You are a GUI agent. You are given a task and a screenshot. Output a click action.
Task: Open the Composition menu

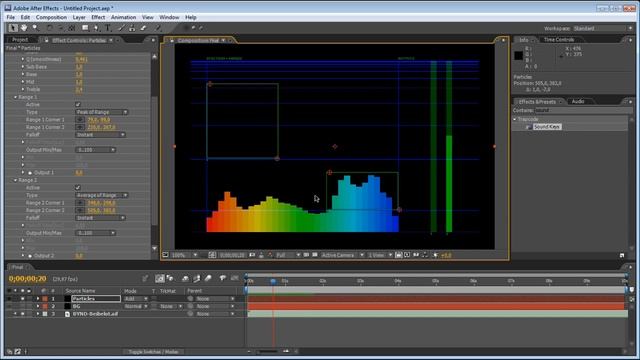51,17
